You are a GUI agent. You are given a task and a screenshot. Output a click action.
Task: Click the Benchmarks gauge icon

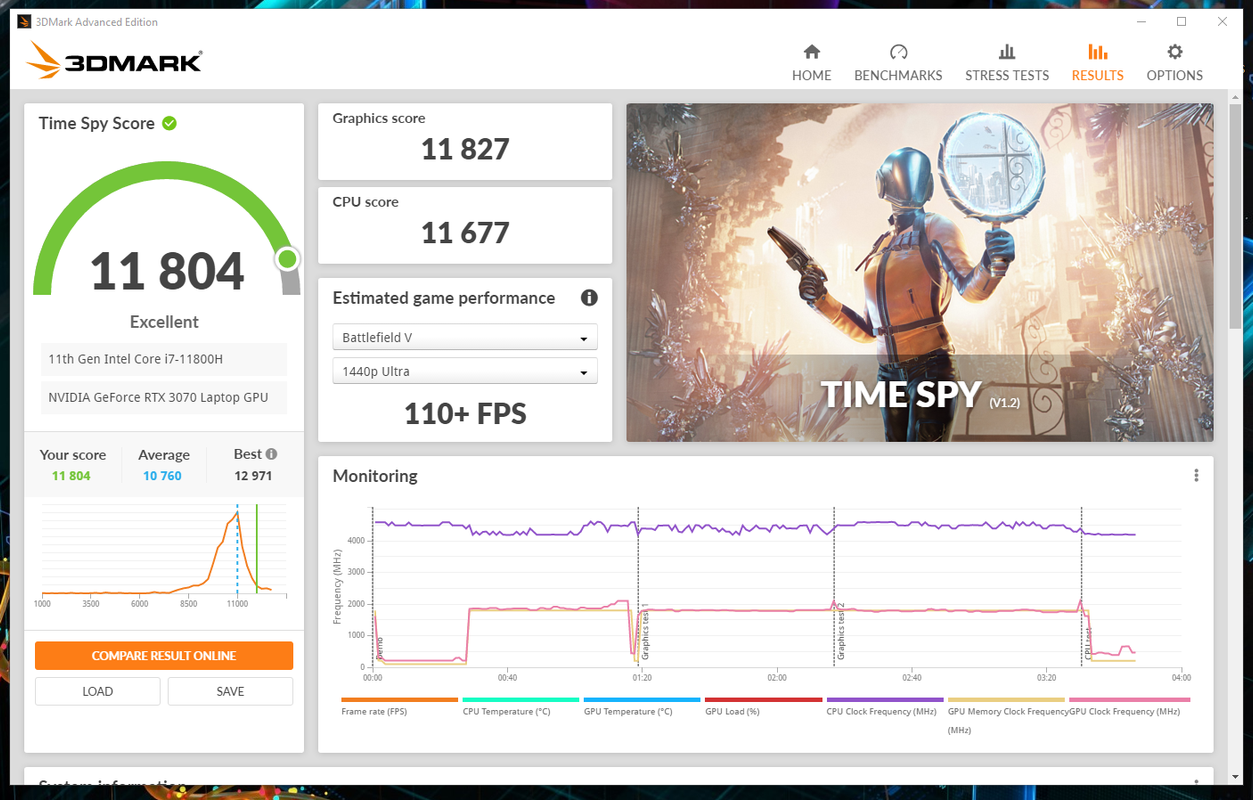pyautogui.click(x=898, y=52)
